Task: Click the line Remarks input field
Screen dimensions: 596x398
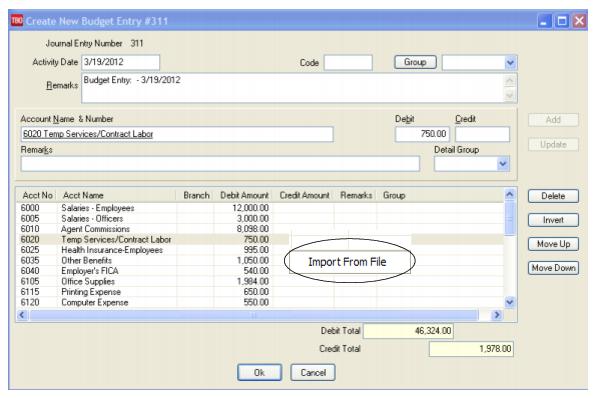Action: [220, 164]
